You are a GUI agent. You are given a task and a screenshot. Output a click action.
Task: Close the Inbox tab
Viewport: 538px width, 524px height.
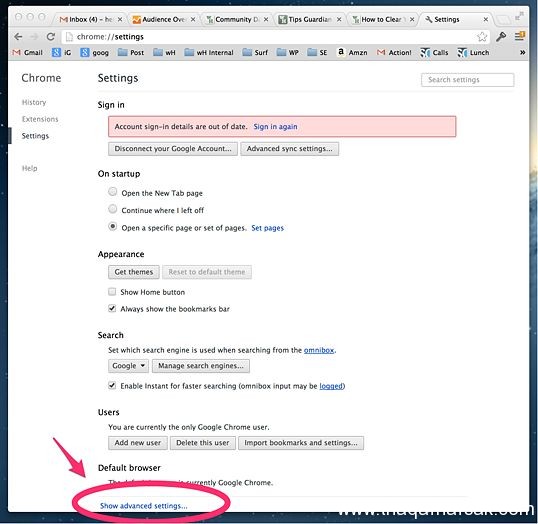120,20
